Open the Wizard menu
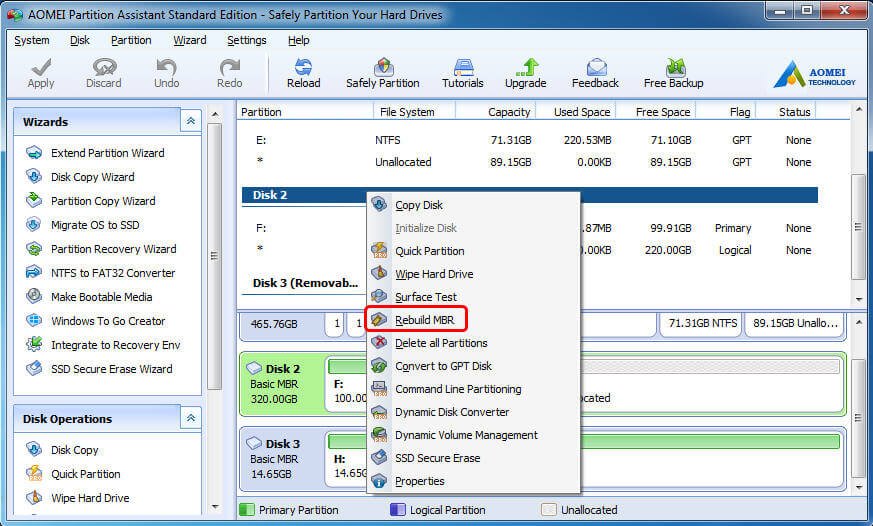Viewport: 873px width, 526px height. [x=189, y=40]
